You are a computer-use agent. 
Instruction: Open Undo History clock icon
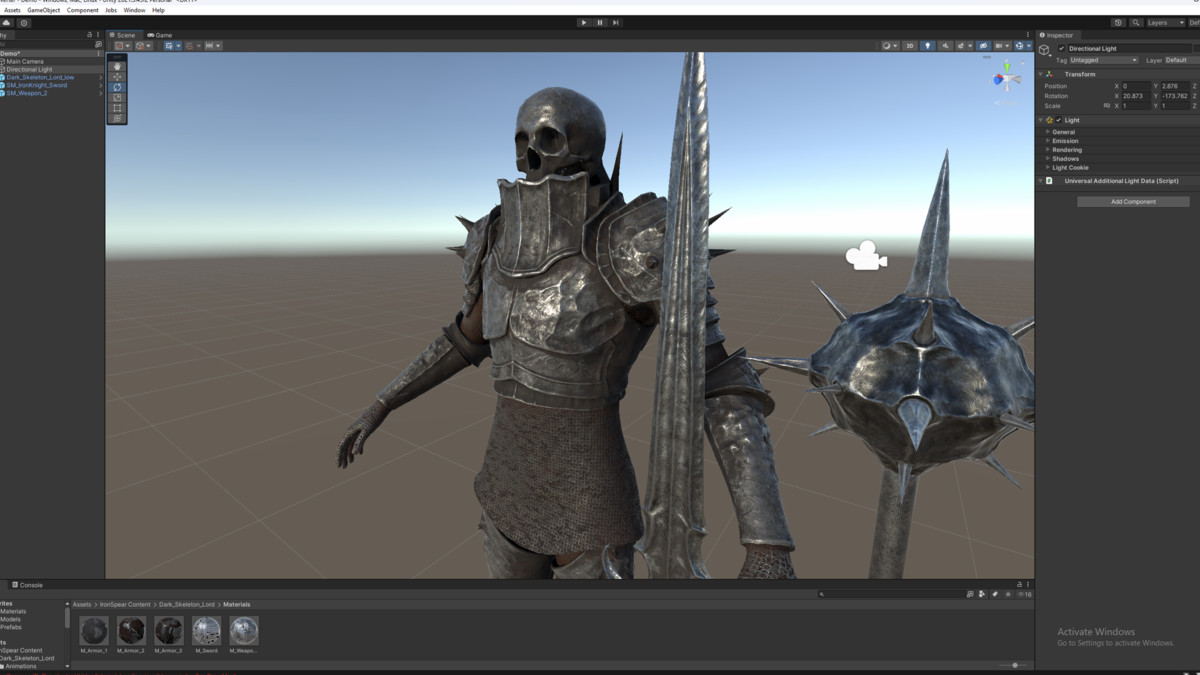(x=1119, y=22)
